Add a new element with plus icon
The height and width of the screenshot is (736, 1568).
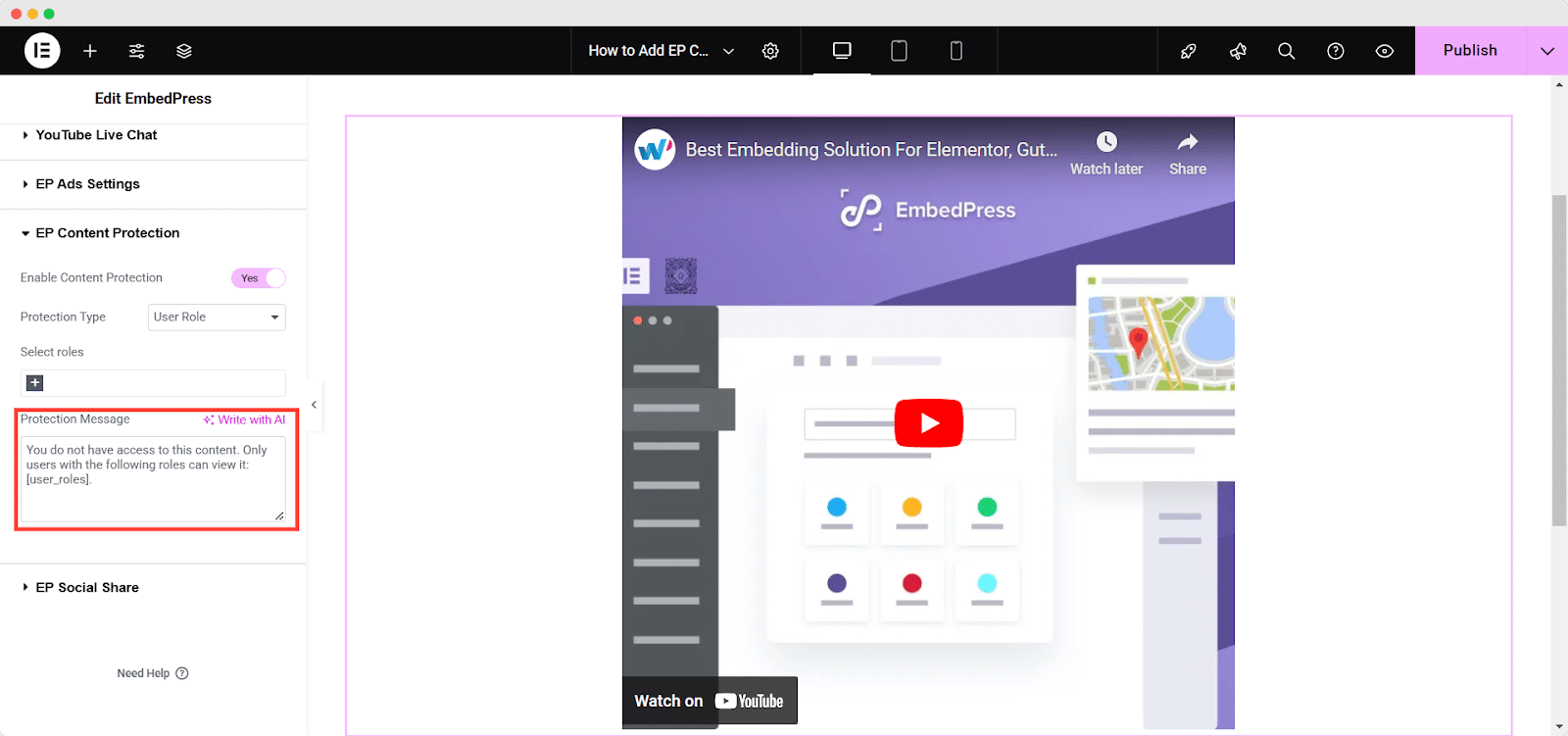coord(90,51)
